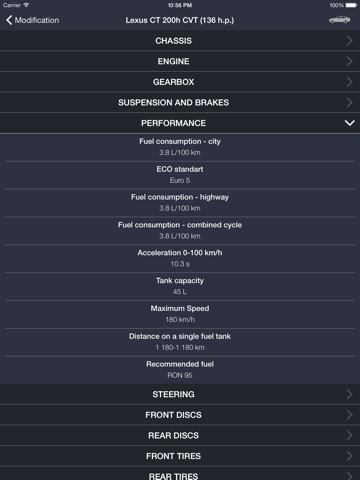Collapse the PERFORMANCE section

180,123
